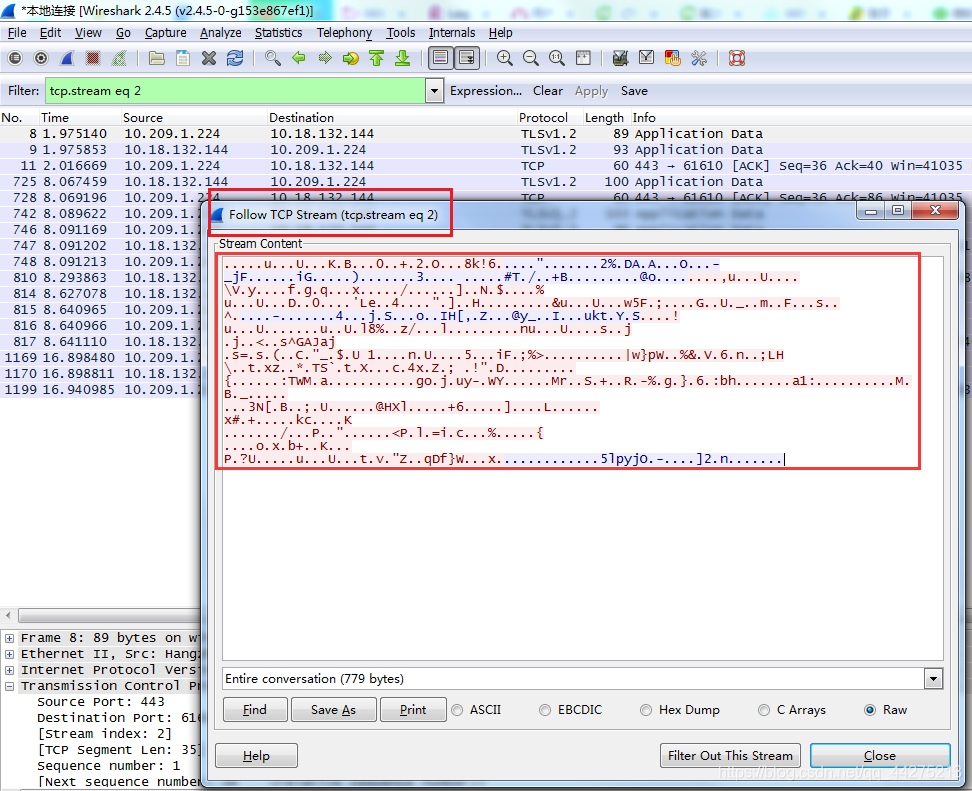
Task: Jump to the first packet icon
Action: 376,58
